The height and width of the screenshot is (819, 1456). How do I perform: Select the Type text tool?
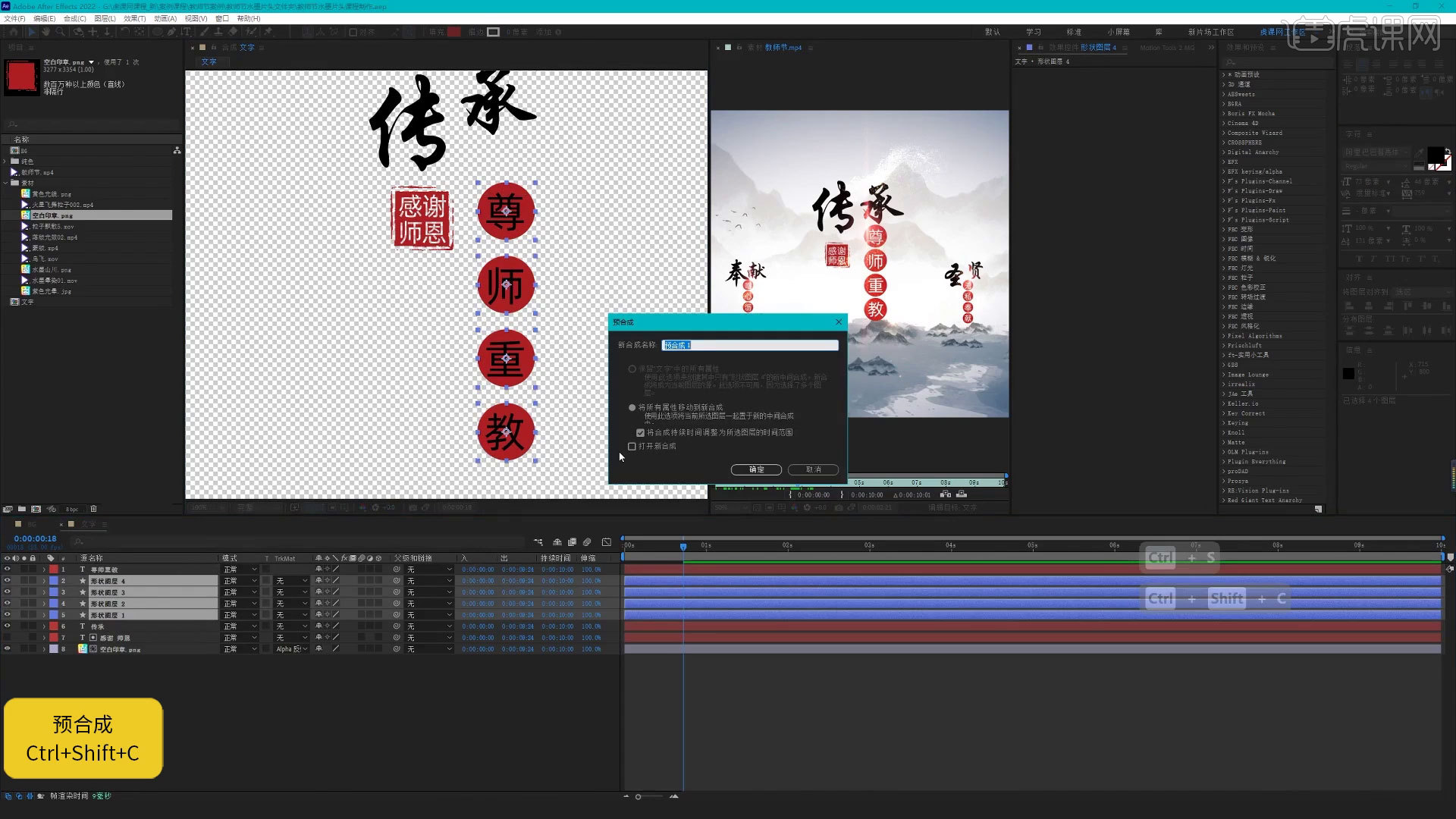(187, 32)
